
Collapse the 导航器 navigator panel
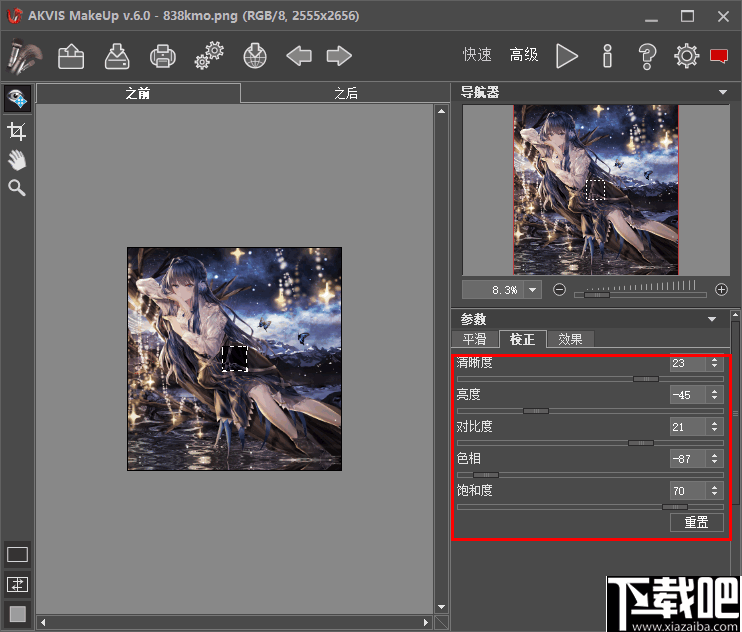pos(723,93)
